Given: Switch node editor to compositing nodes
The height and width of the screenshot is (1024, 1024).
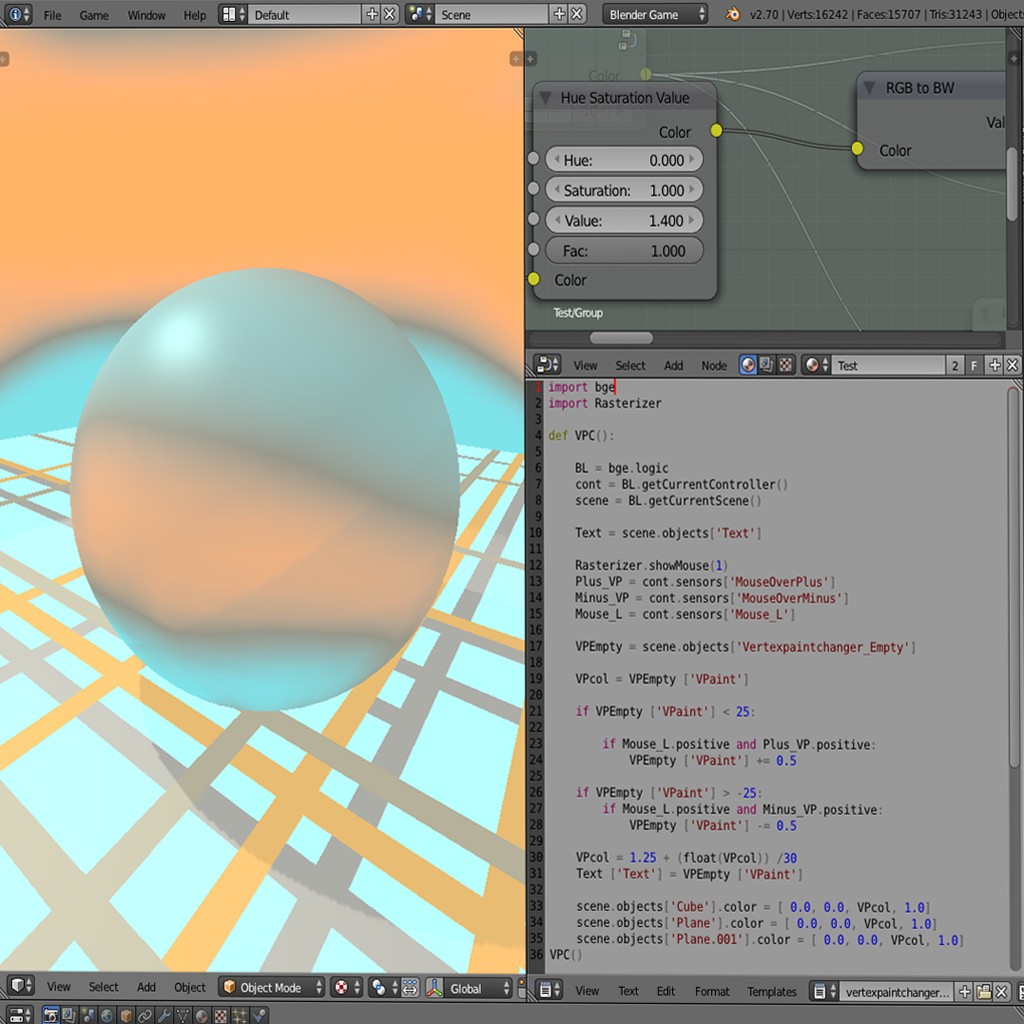Looking at the screenshot, I should (765, 365).
